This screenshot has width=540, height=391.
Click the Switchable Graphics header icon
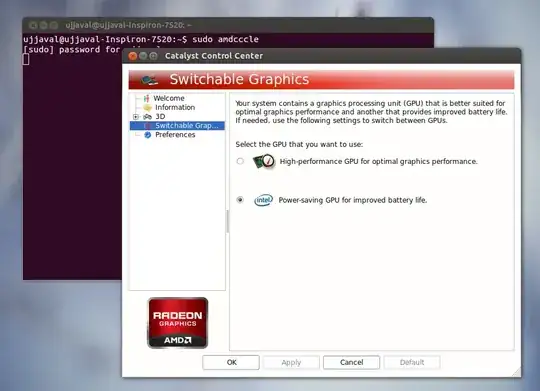(x=149, y=80)
